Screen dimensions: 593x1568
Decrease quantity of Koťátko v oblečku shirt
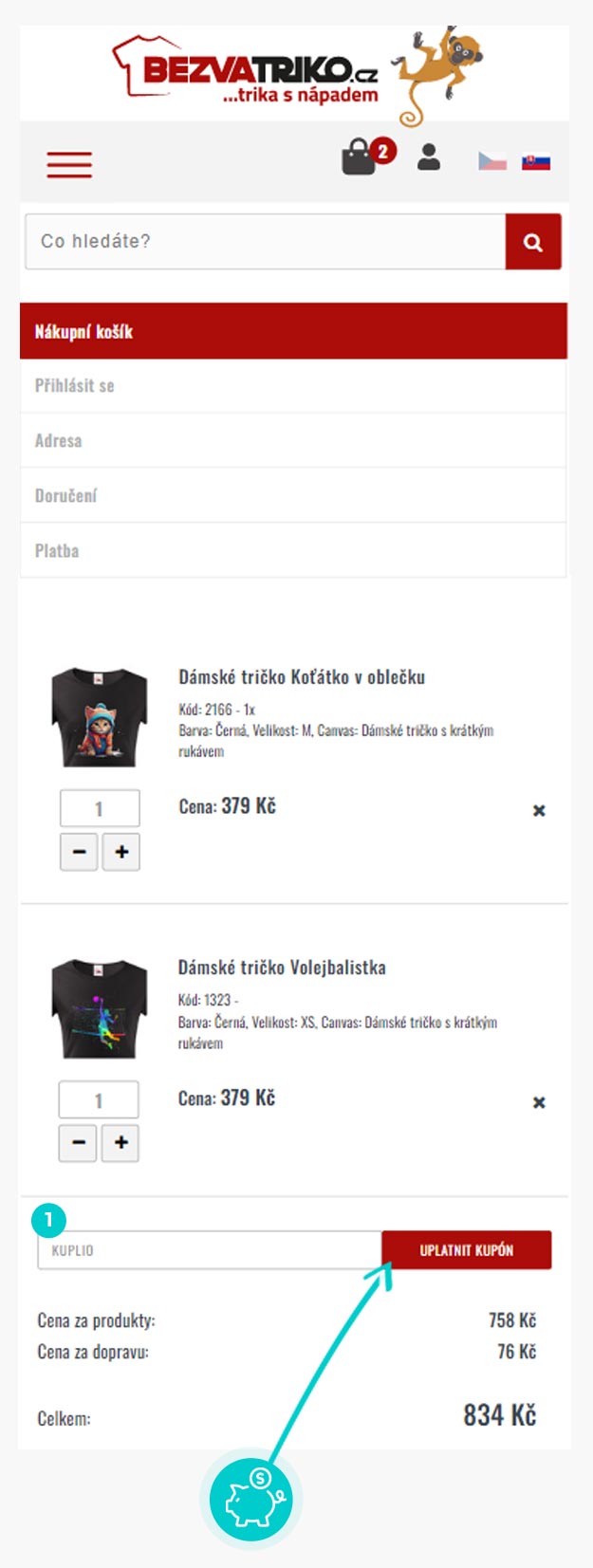click(80, 852)
